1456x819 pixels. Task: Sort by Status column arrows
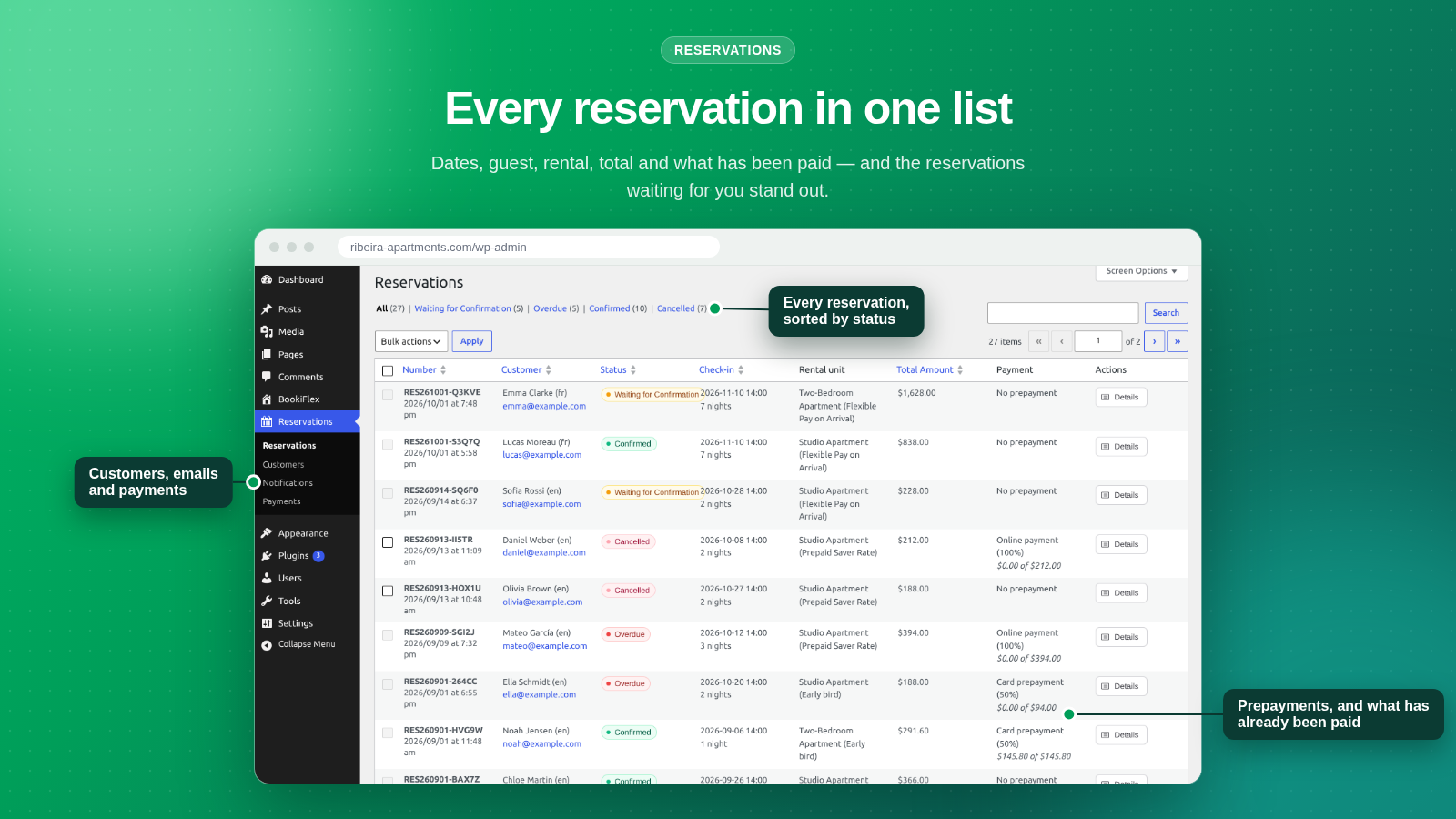[x=633, y=370]
